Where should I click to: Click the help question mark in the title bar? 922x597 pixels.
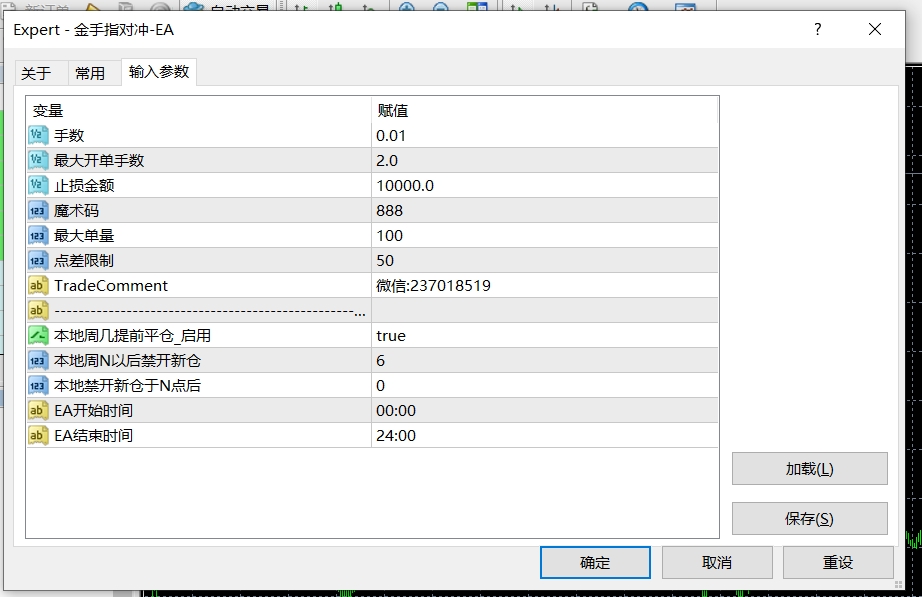pos(817,30)
